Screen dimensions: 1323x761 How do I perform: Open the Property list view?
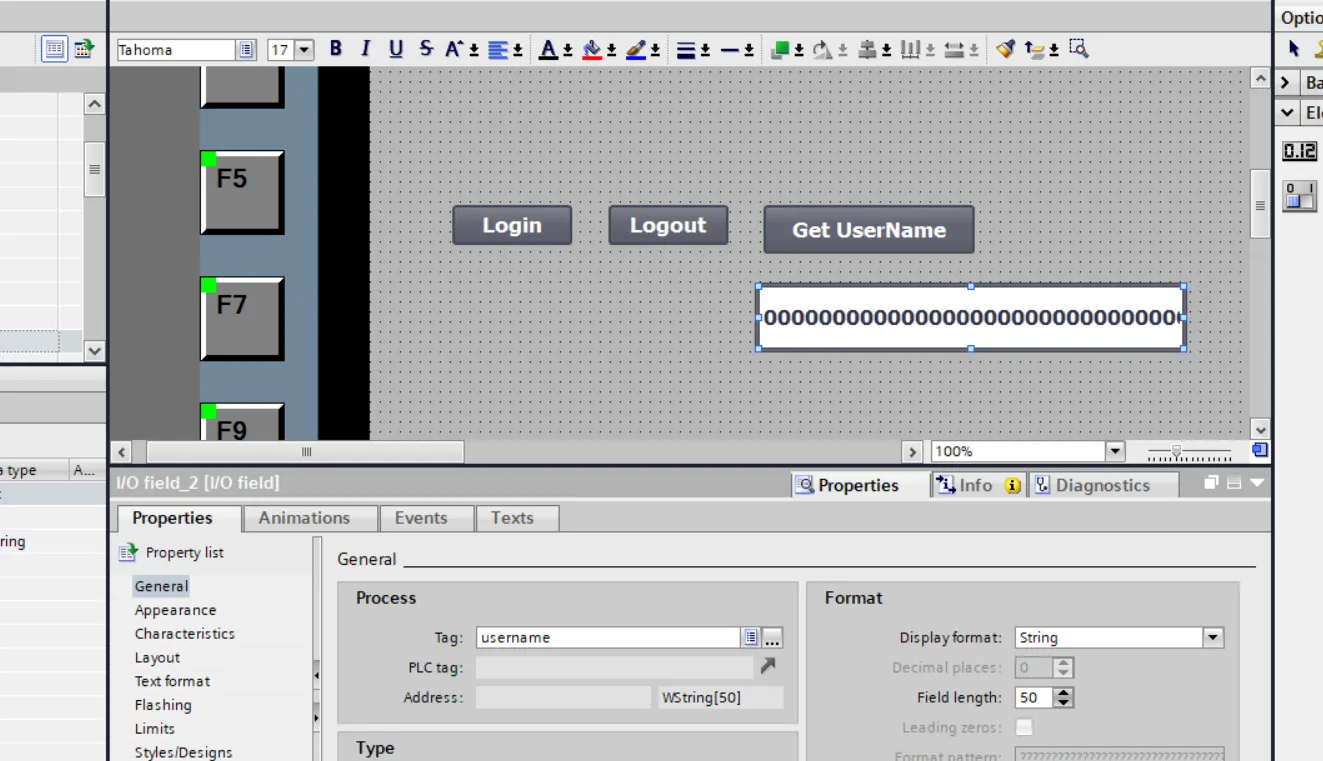point(171,552)
